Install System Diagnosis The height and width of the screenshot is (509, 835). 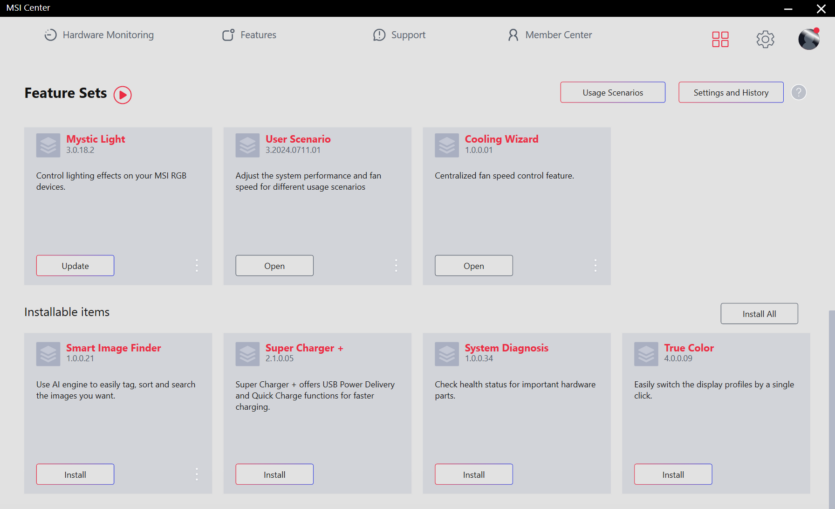(473, 474)
